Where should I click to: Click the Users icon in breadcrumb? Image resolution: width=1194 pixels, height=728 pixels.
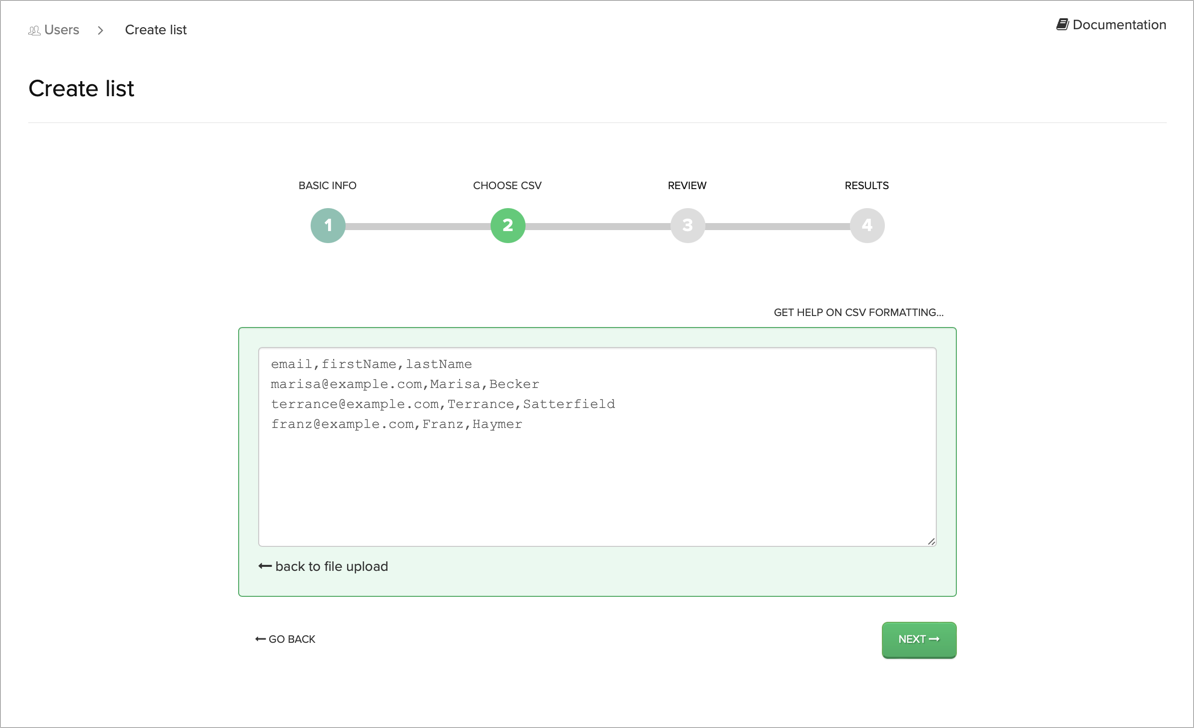pyautogui.click(x=34, y=30)
